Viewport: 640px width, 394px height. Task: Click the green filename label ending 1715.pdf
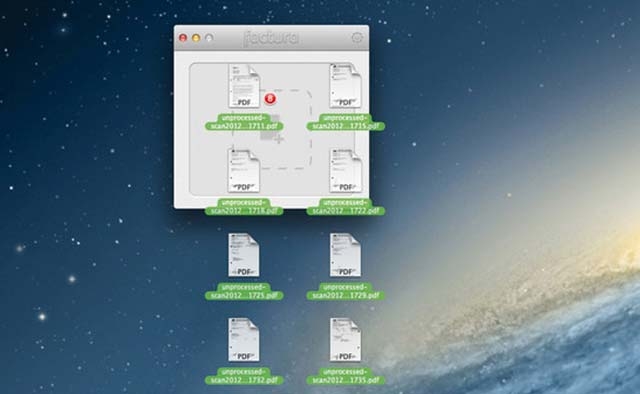click(x=346, y=122)
